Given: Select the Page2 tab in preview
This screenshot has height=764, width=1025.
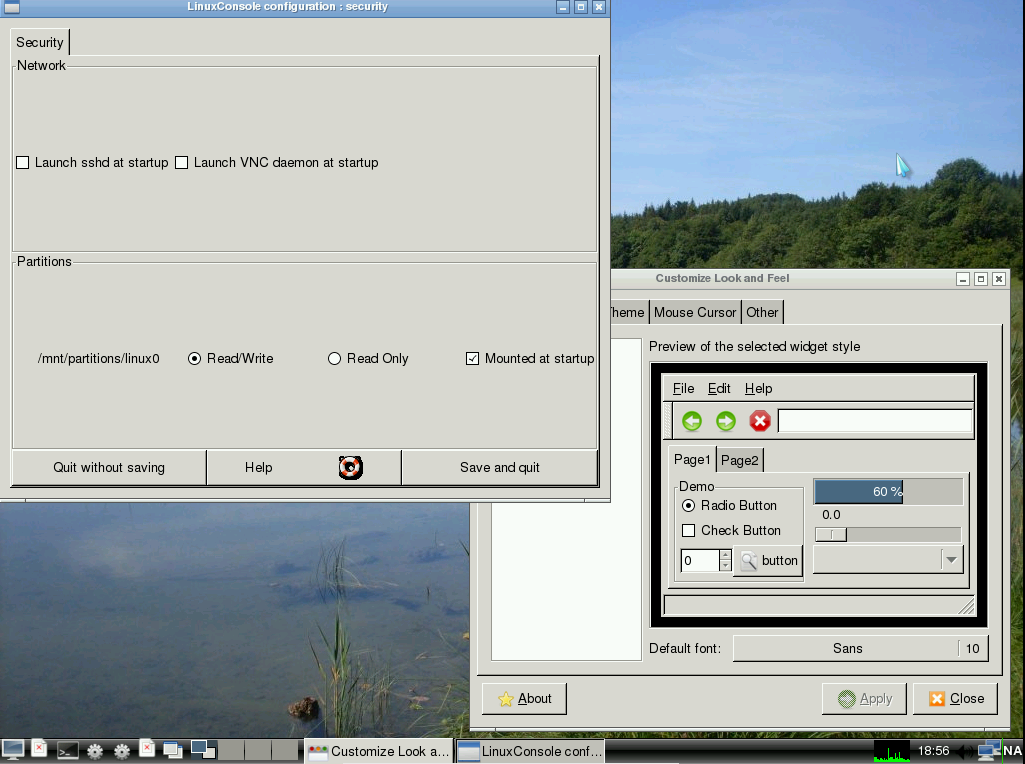Looking at the screenshot, I should click(x=739, y=460).
